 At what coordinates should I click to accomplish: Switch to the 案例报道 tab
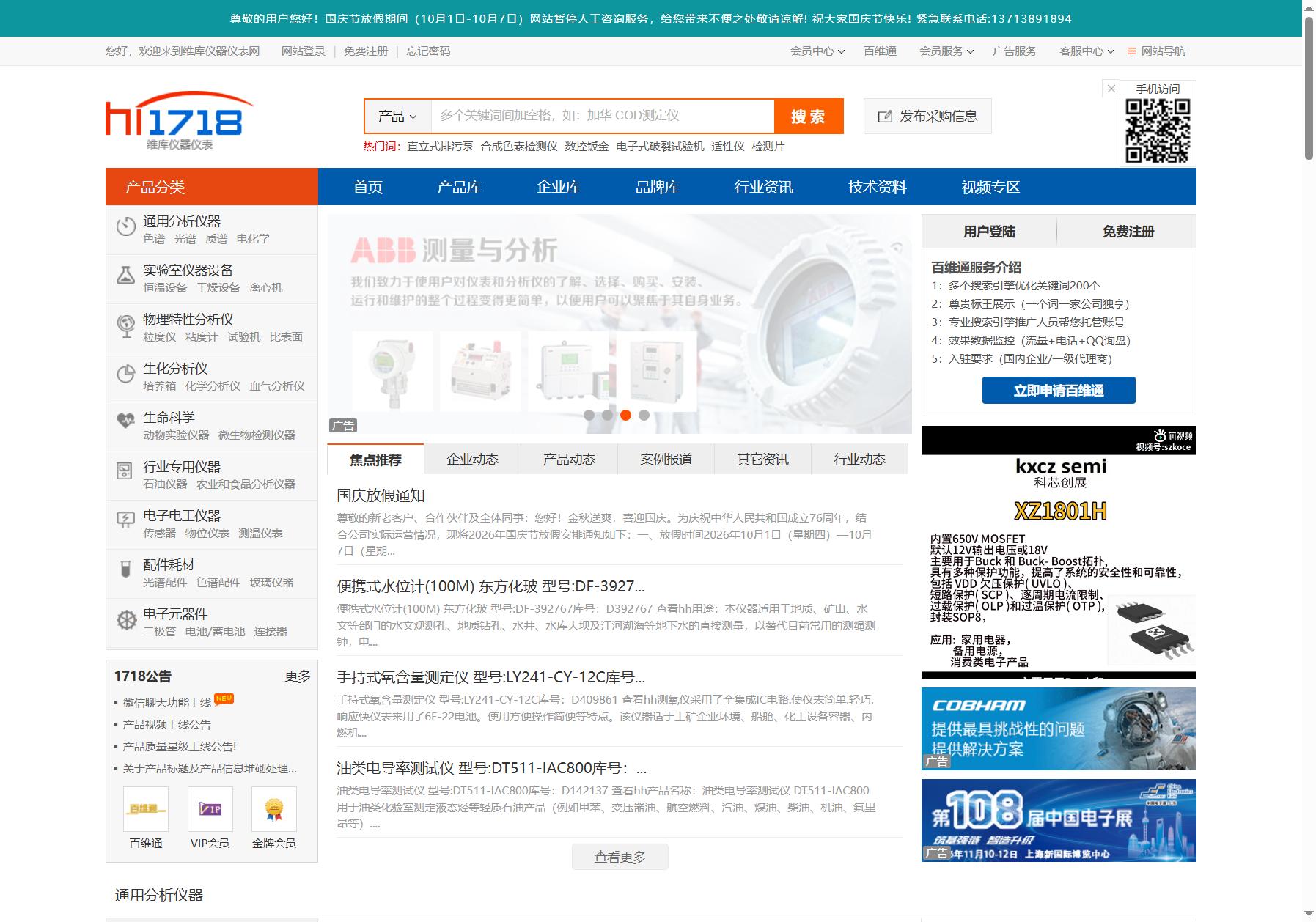(666, 460)
